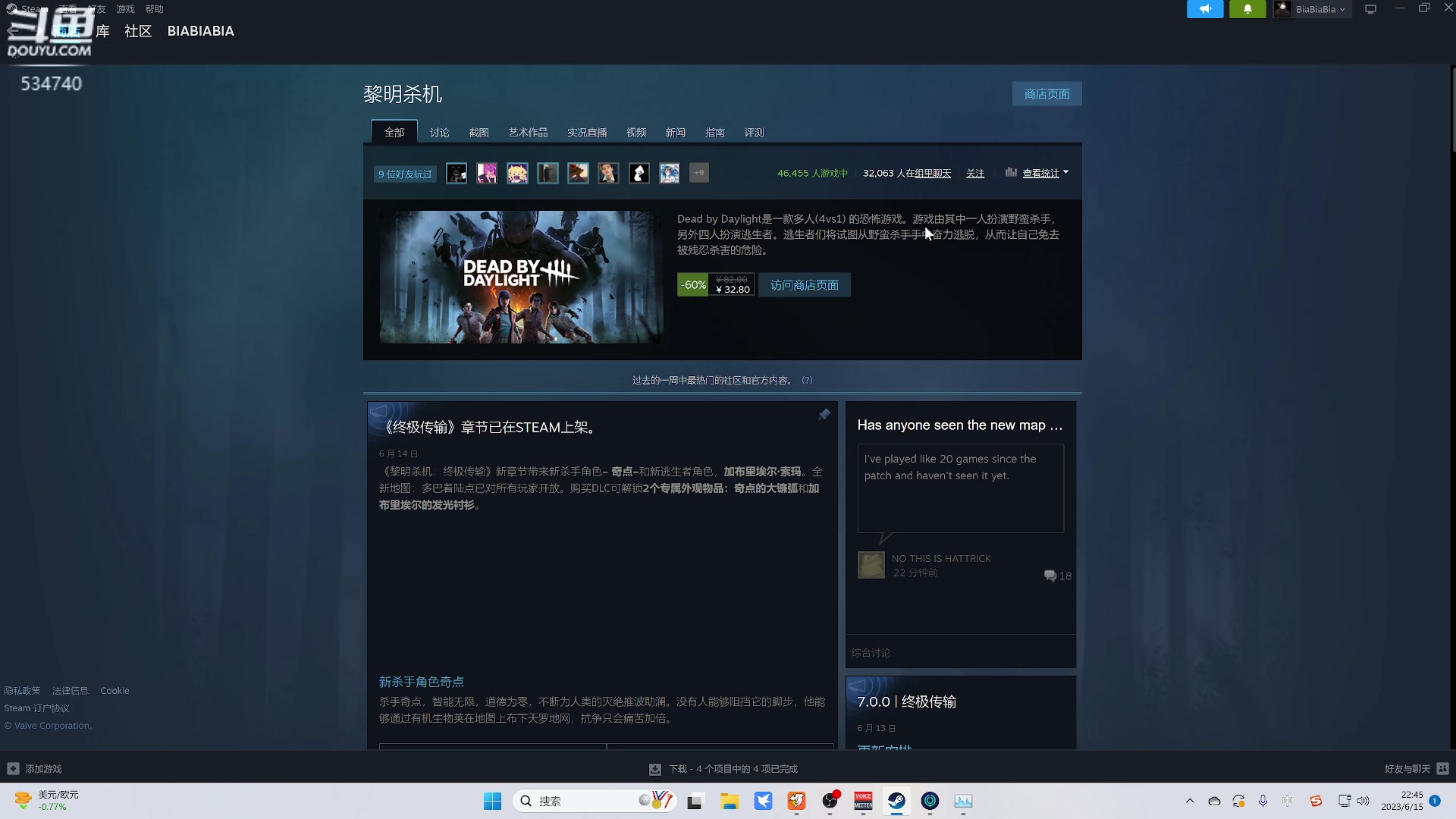Click the 访问商店页面 button
This screenshot has height=819, width=1456.
(805, 285)
